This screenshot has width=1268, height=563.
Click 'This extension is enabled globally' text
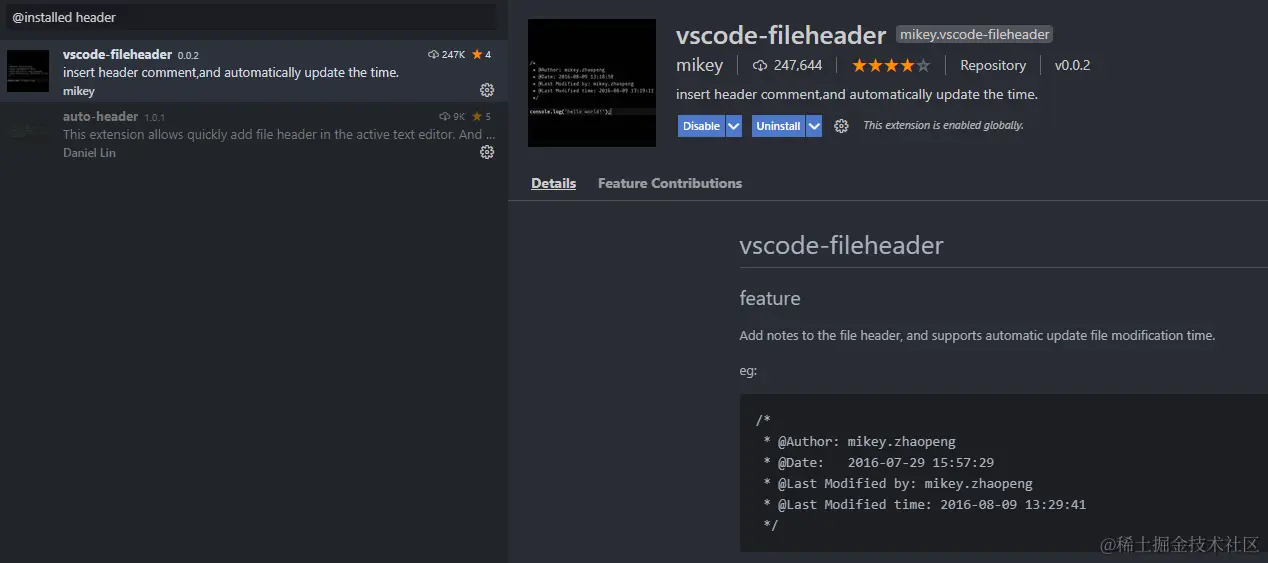[943, 126]
